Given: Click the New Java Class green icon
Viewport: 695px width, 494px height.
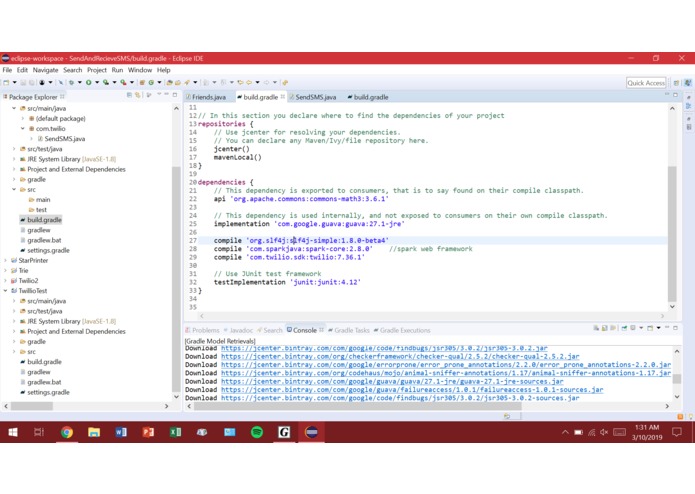Looking at the screenshot, I should (x=151, y=82).
